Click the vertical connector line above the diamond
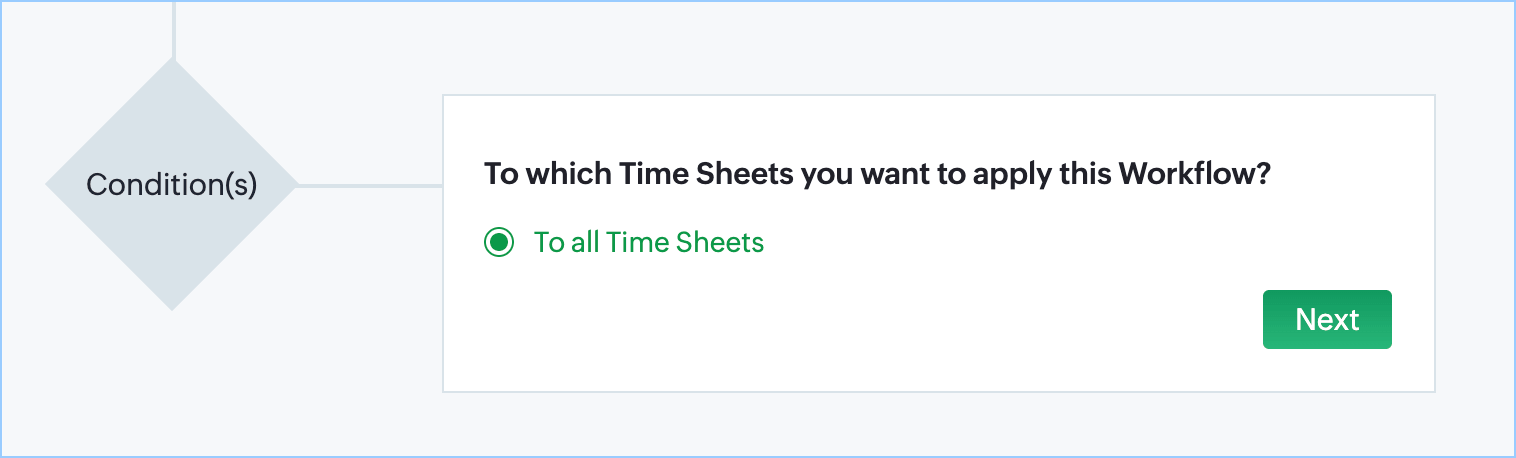Screen dimensions: 1516x458 pos(174,28)
